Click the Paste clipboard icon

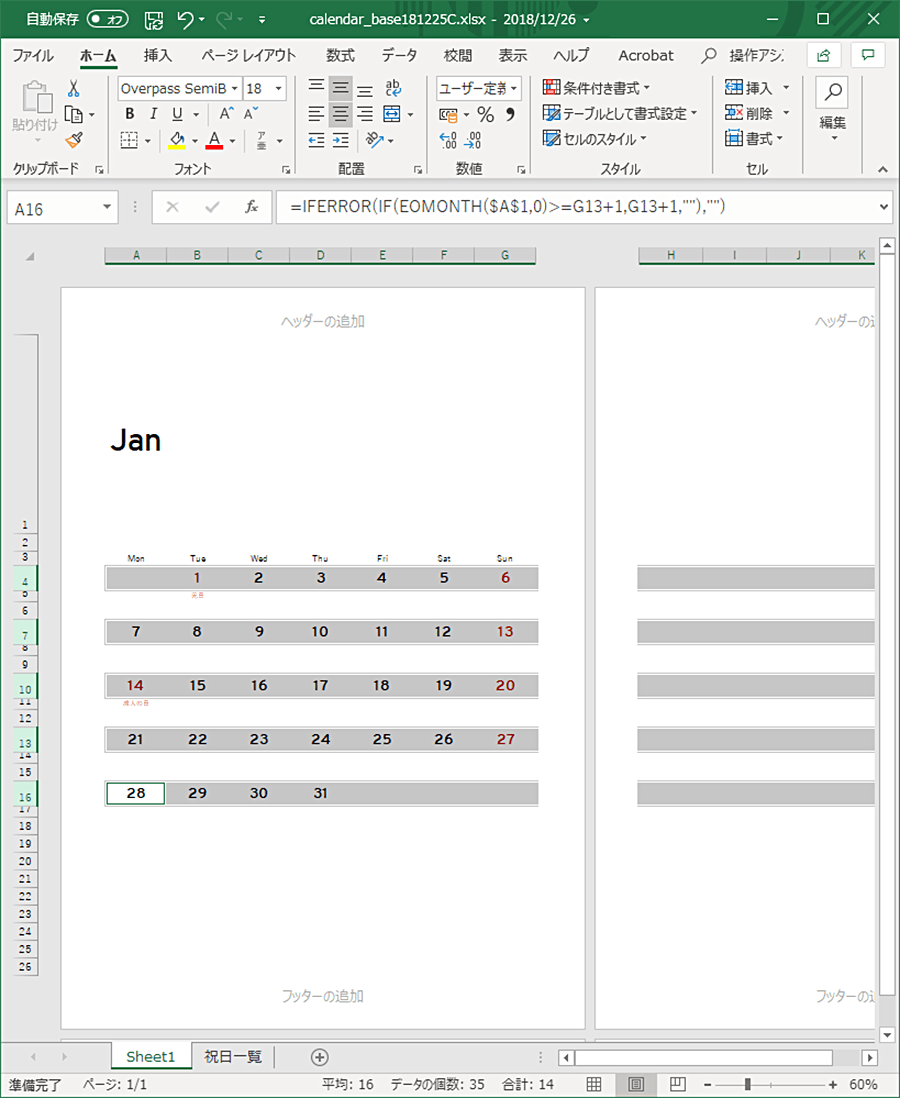36,97
